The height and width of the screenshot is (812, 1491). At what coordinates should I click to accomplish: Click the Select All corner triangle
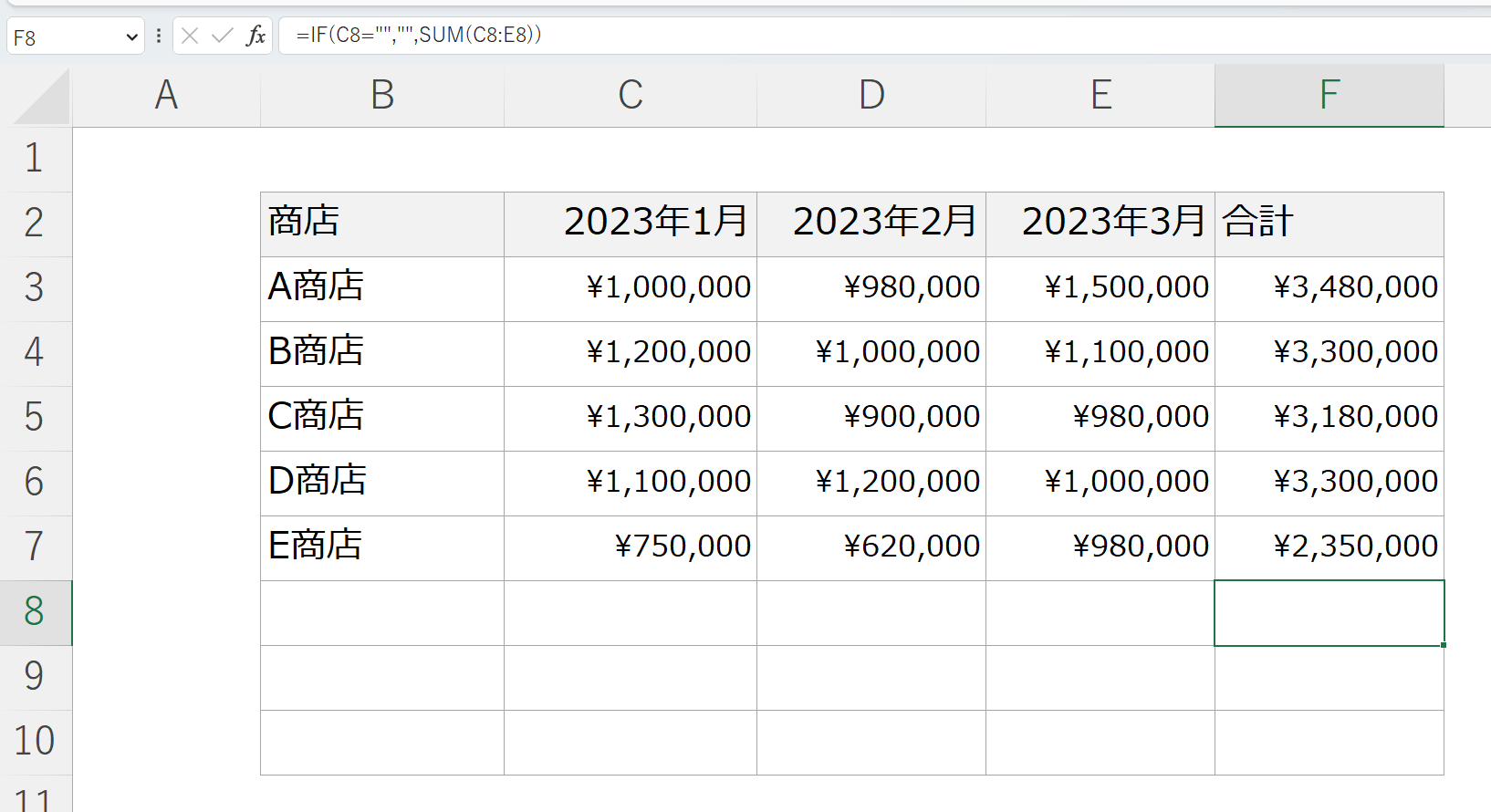tap(43, 98)
